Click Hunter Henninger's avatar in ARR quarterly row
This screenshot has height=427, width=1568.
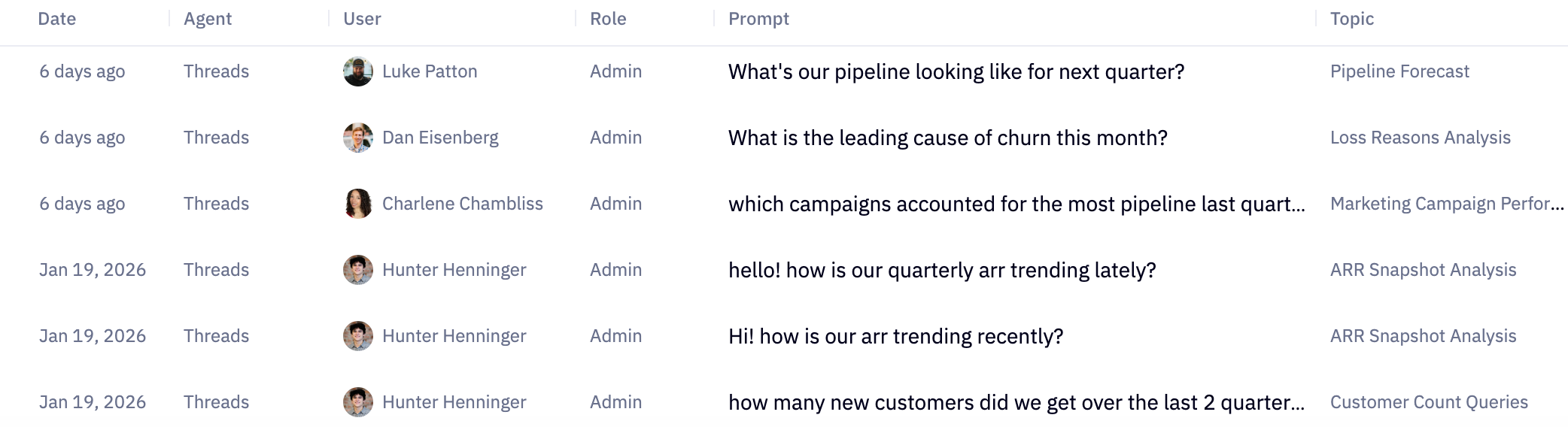[358, 270]
